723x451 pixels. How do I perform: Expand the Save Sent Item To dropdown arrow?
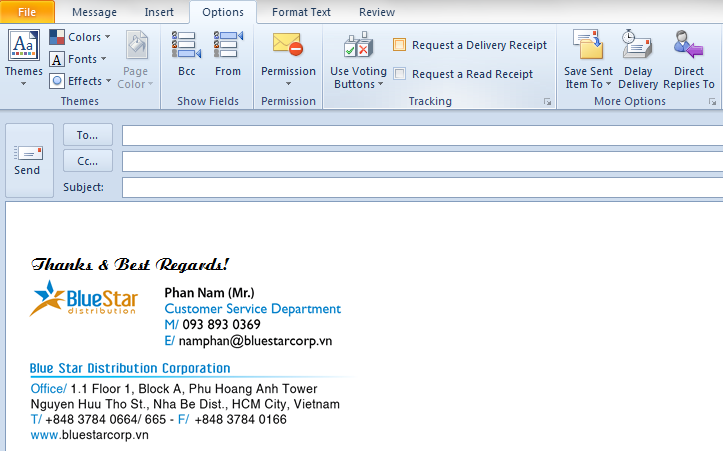608,84
